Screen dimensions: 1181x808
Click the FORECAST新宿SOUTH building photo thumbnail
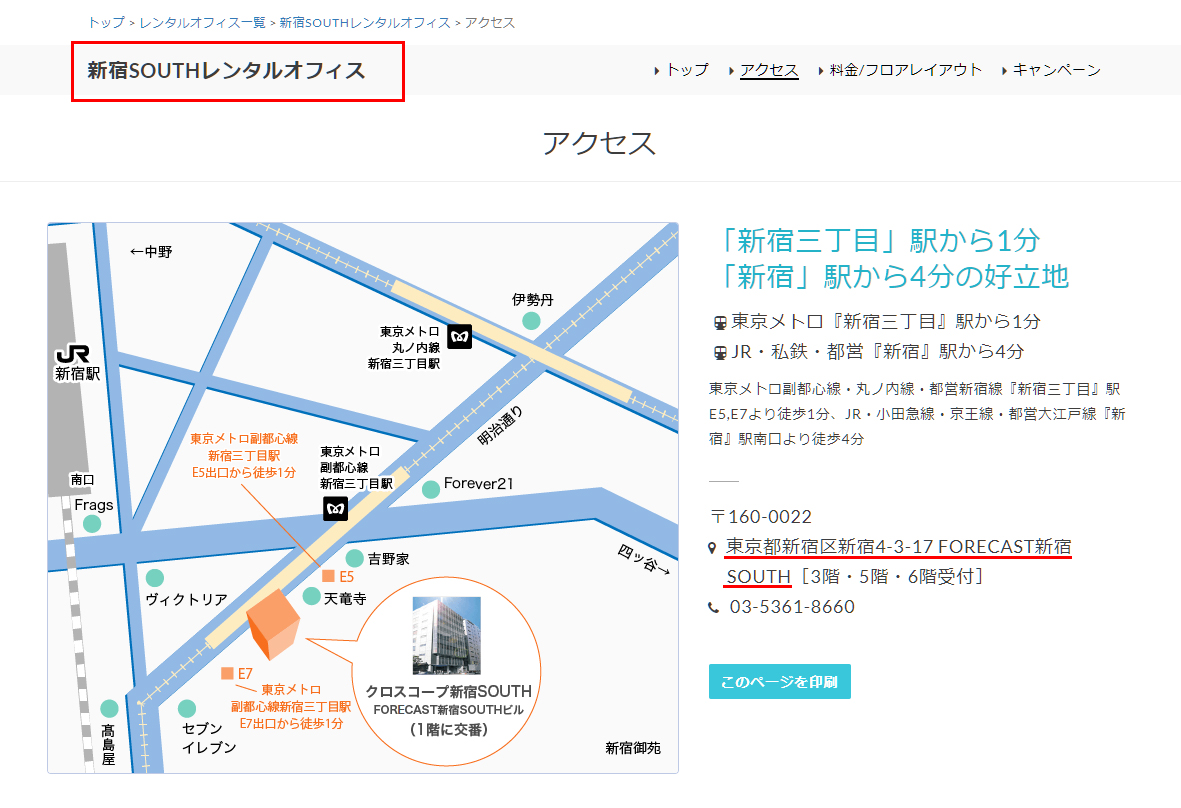click(447, 636)
